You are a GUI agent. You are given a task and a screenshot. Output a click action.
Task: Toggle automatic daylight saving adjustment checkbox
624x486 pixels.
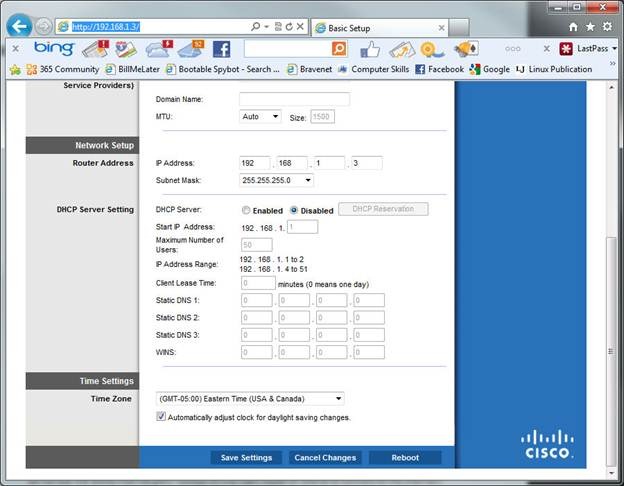click(161, 416)
